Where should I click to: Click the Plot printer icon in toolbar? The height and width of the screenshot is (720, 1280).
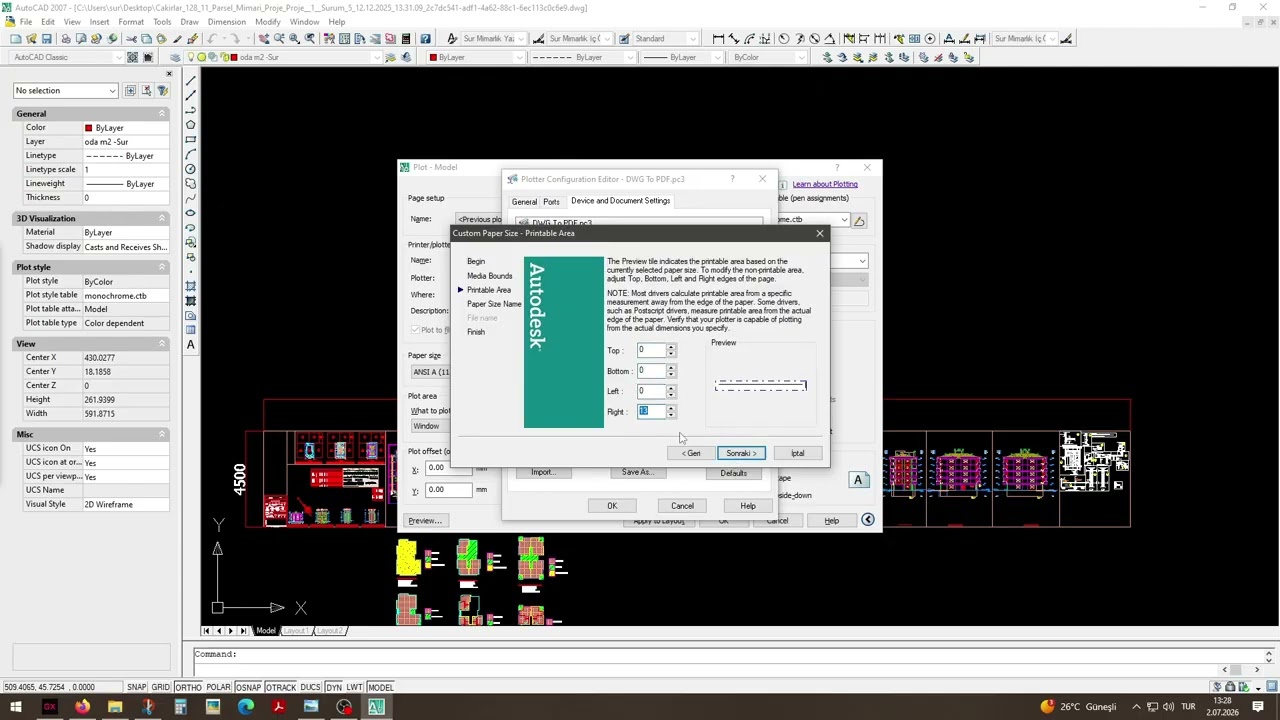pos(66,39)
